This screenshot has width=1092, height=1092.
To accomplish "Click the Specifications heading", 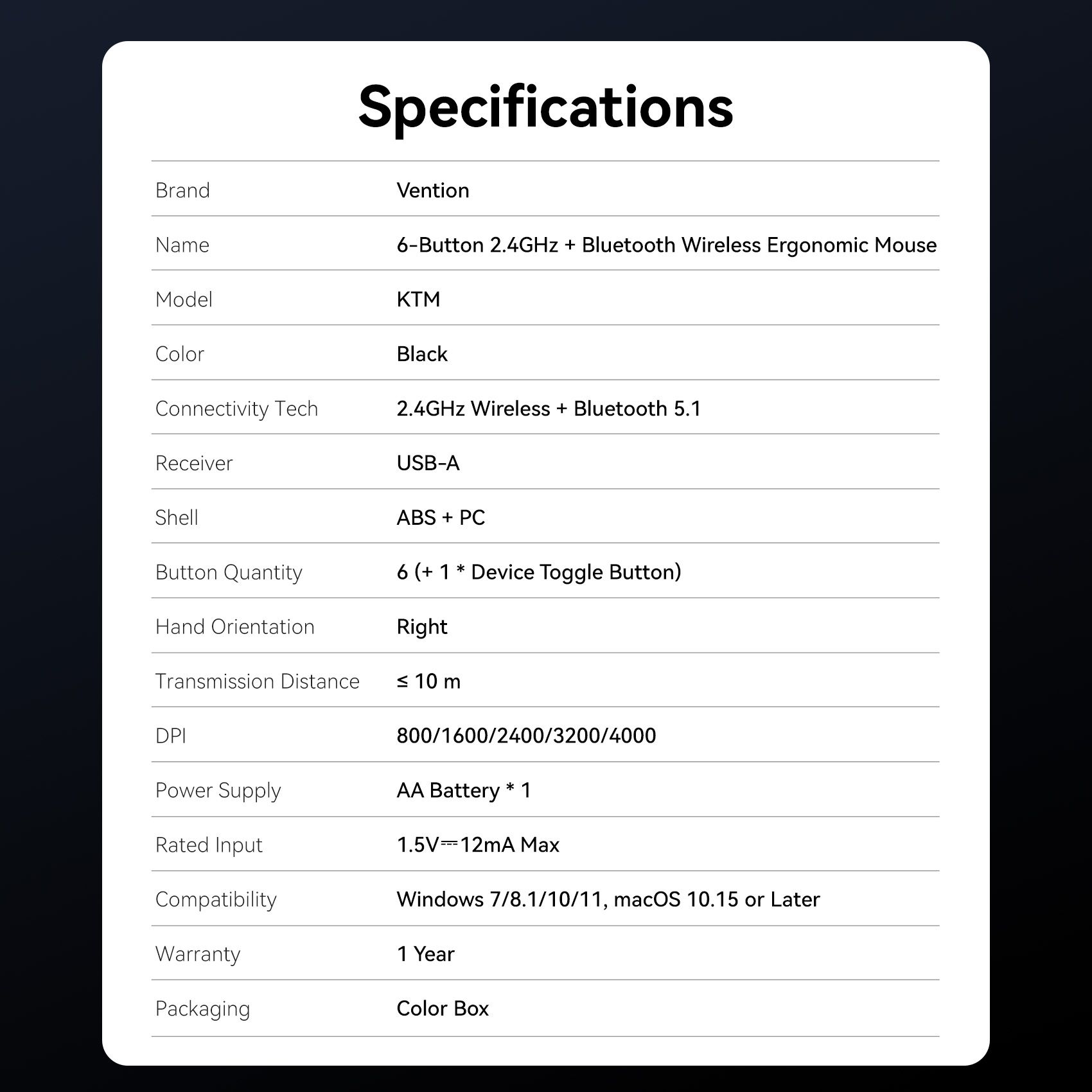I will (x=545, y=107).
